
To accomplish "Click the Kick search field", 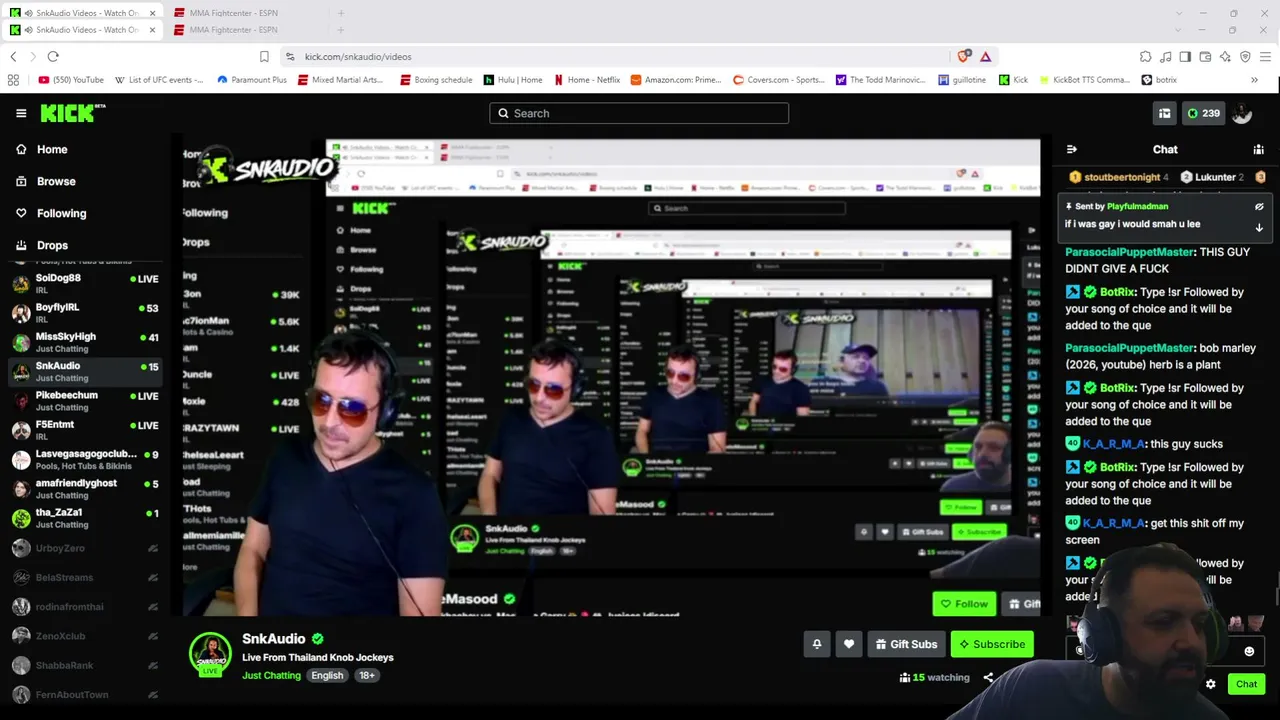I will tap(639, 113).
